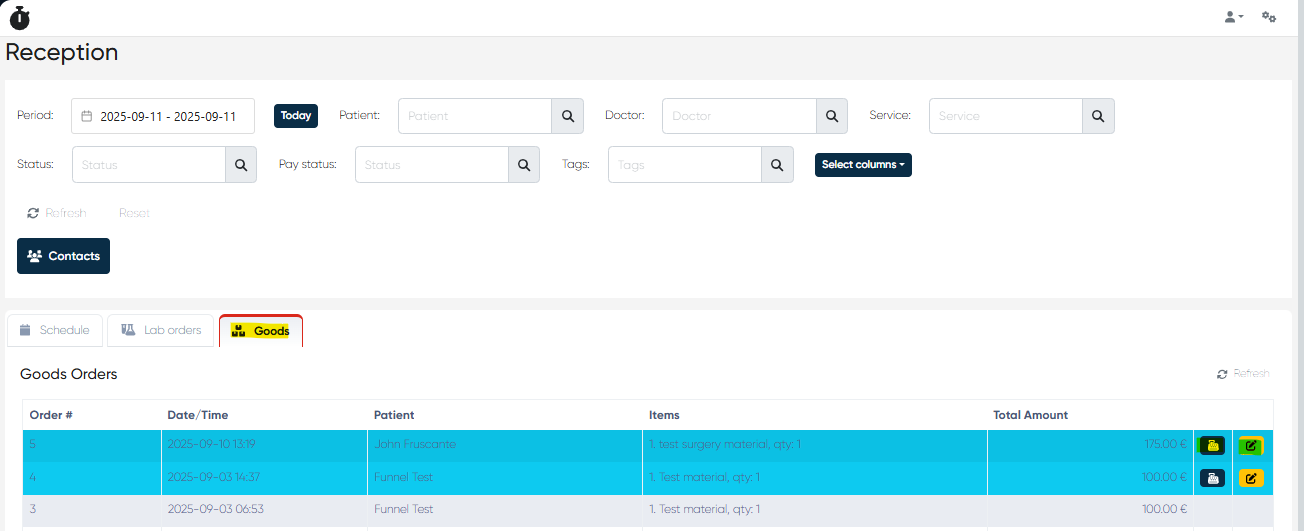Select the Goods tab

[261, 331]
